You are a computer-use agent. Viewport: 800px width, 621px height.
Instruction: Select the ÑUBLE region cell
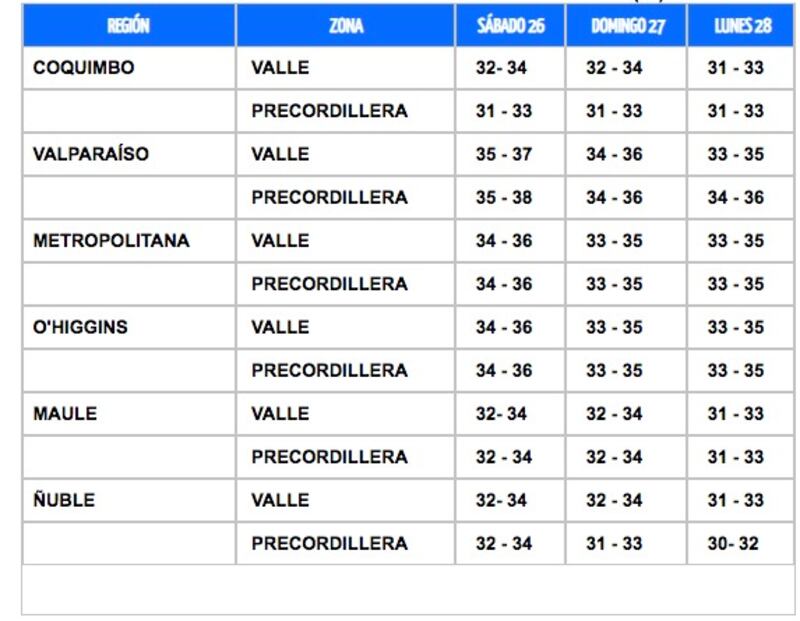[x=129, y=500]
